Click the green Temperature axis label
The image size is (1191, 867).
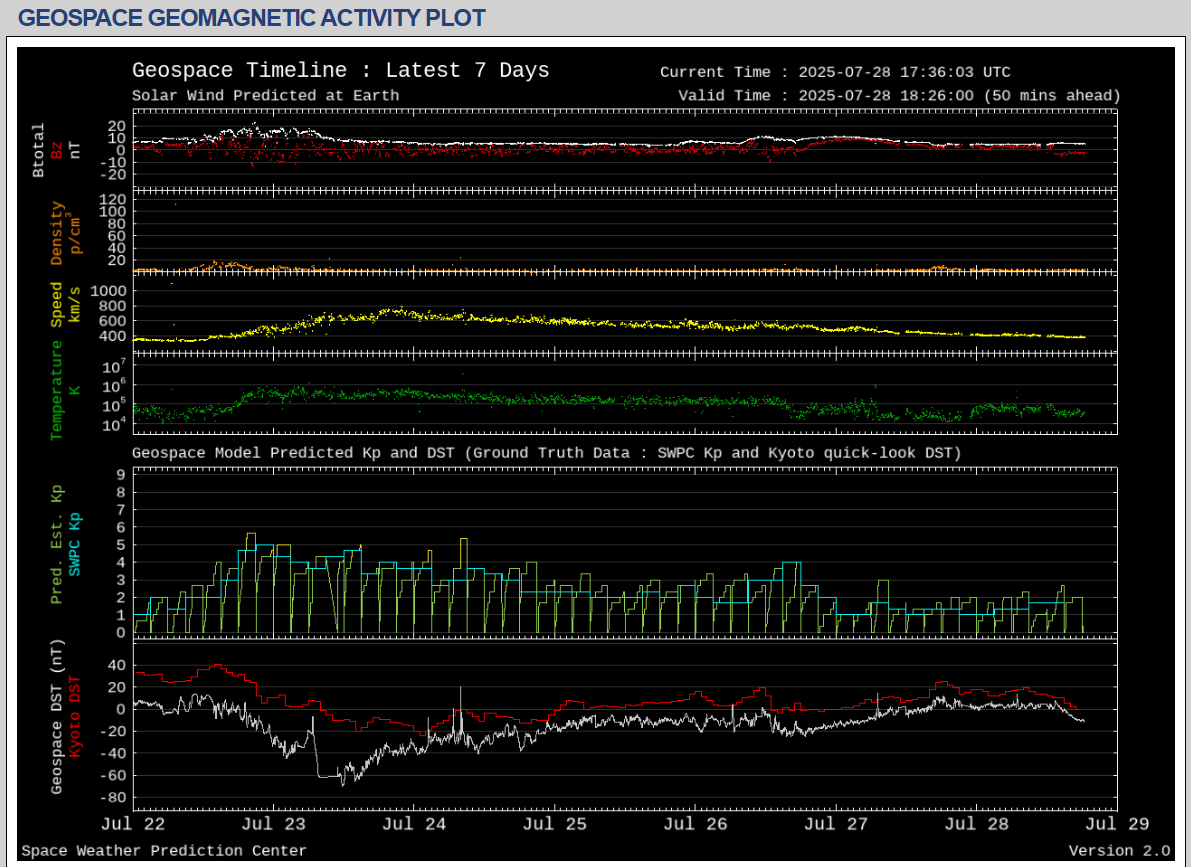point(57,389)
